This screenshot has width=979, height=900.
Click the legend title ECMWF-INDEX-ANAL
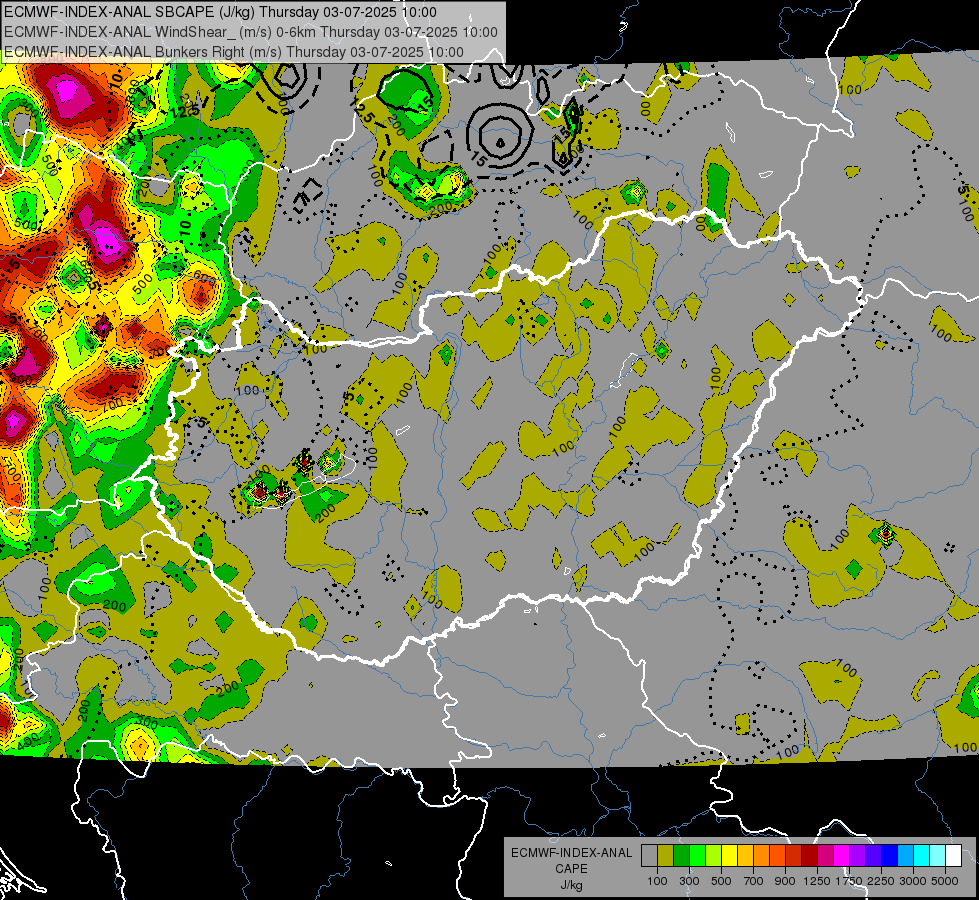click(571, 853)
